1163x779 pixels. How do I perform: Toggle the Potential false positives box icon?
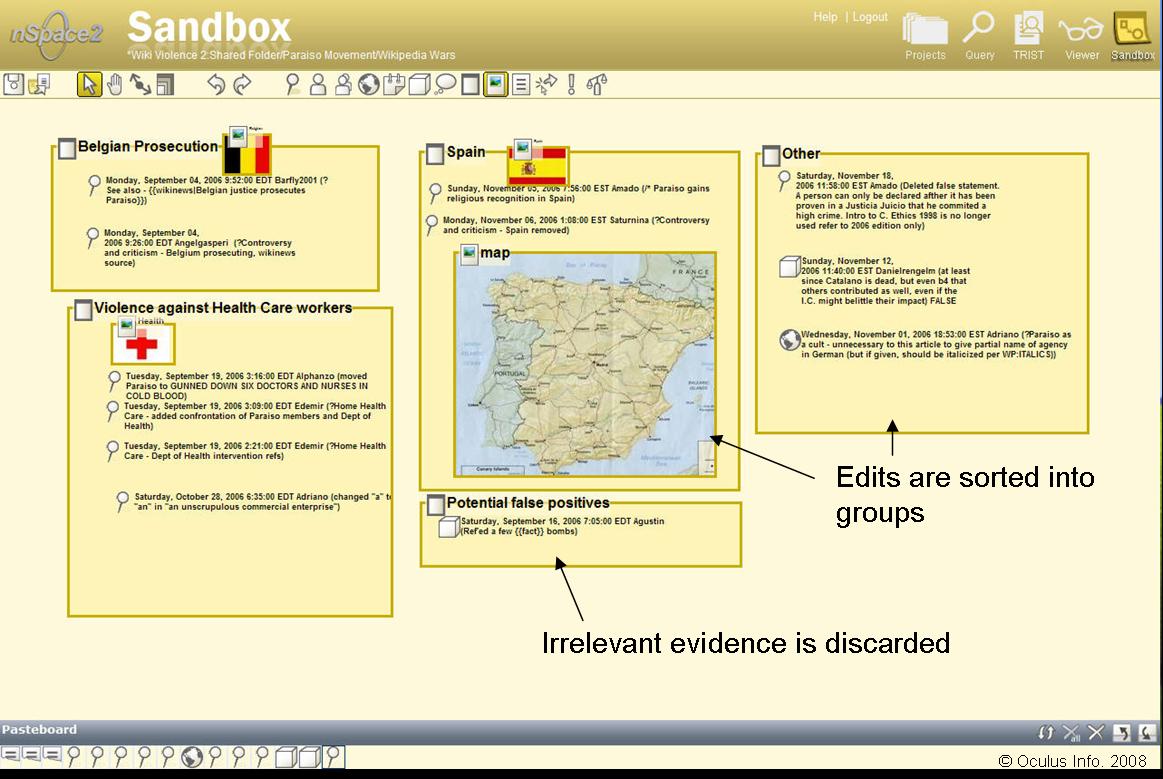436,505
